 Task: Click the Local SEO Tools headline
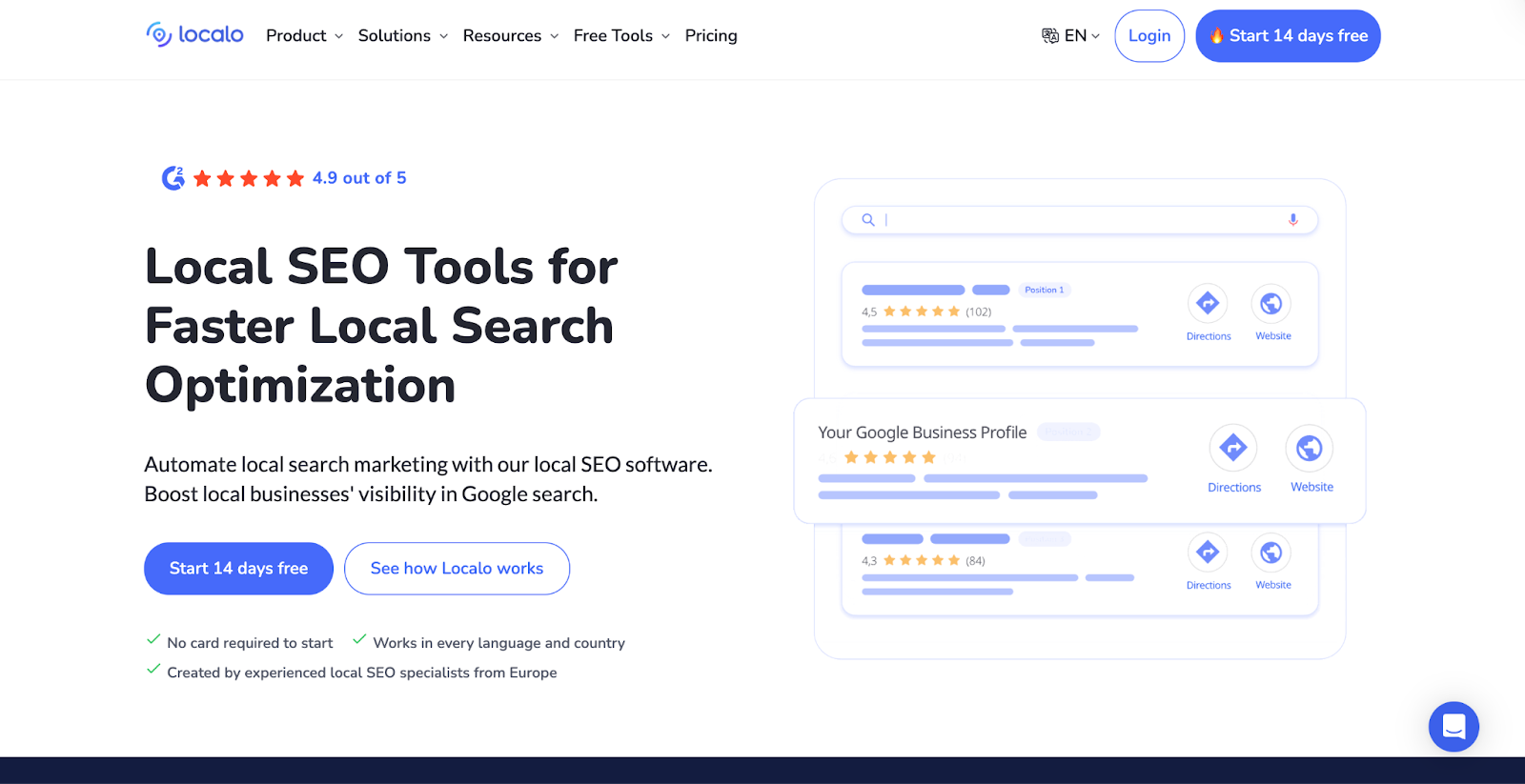pyautogui.click(x=381, y=326)
